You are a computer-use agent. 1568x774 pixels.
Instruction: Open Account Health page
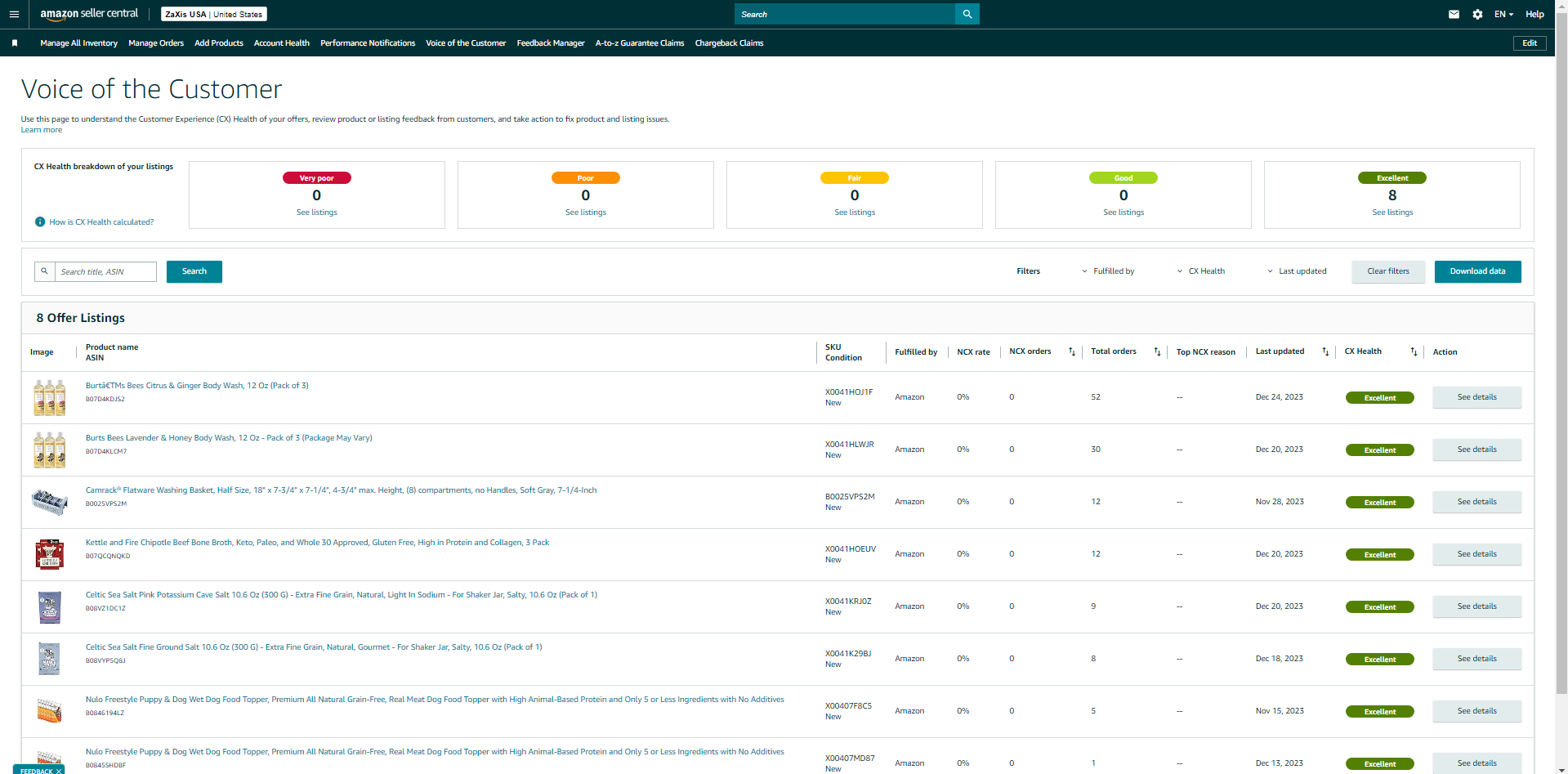[282, 43]
